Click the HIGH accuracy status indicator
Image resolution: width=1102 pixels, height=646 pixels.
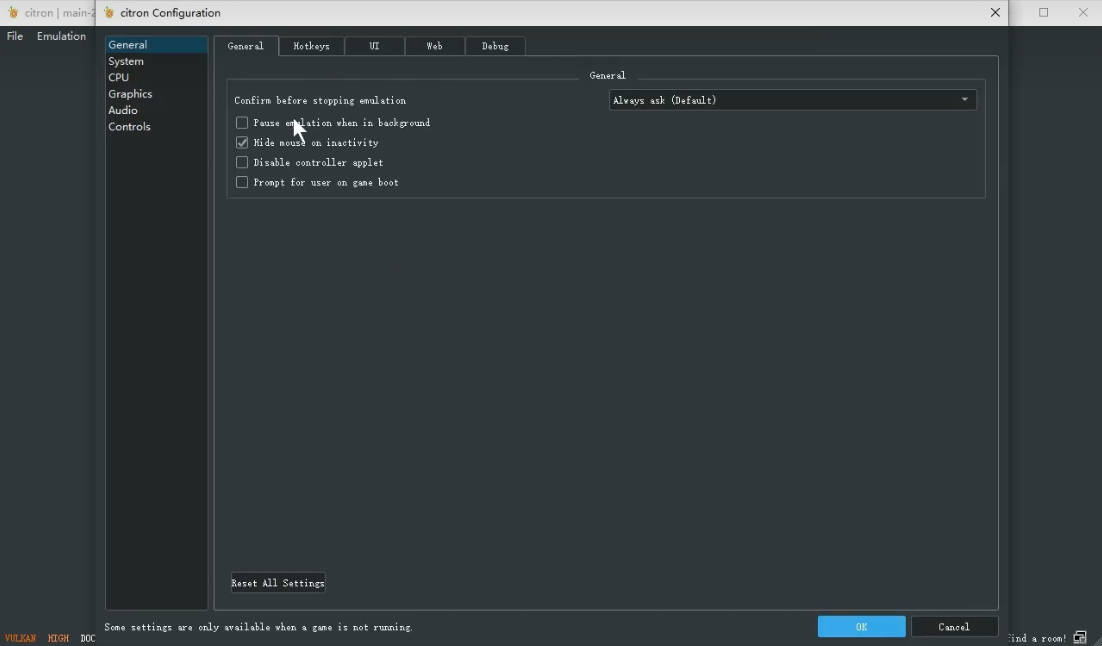tap(58, 638)
